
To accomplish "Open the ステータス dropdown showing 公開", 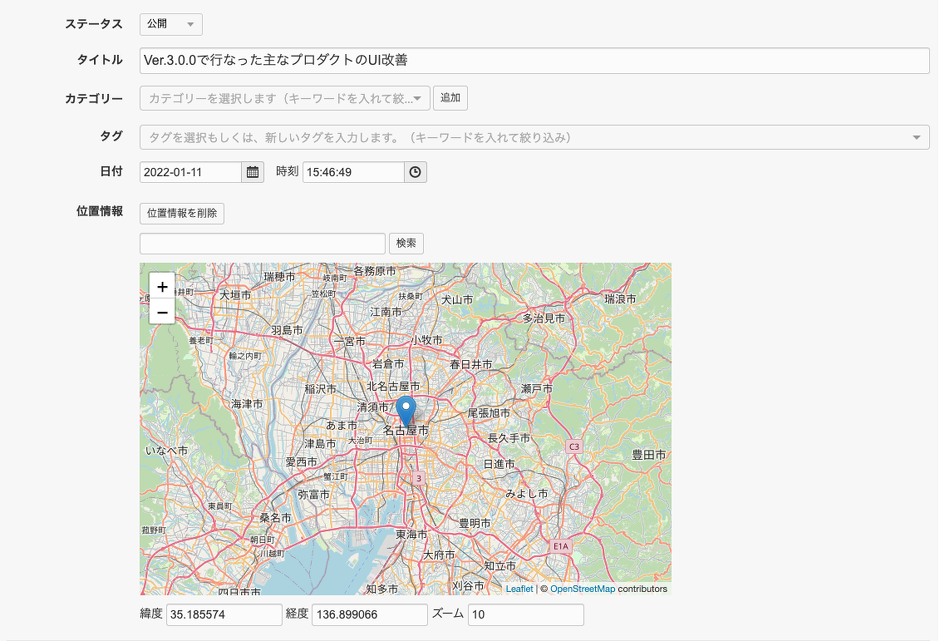I will click(x=170, y=24).
